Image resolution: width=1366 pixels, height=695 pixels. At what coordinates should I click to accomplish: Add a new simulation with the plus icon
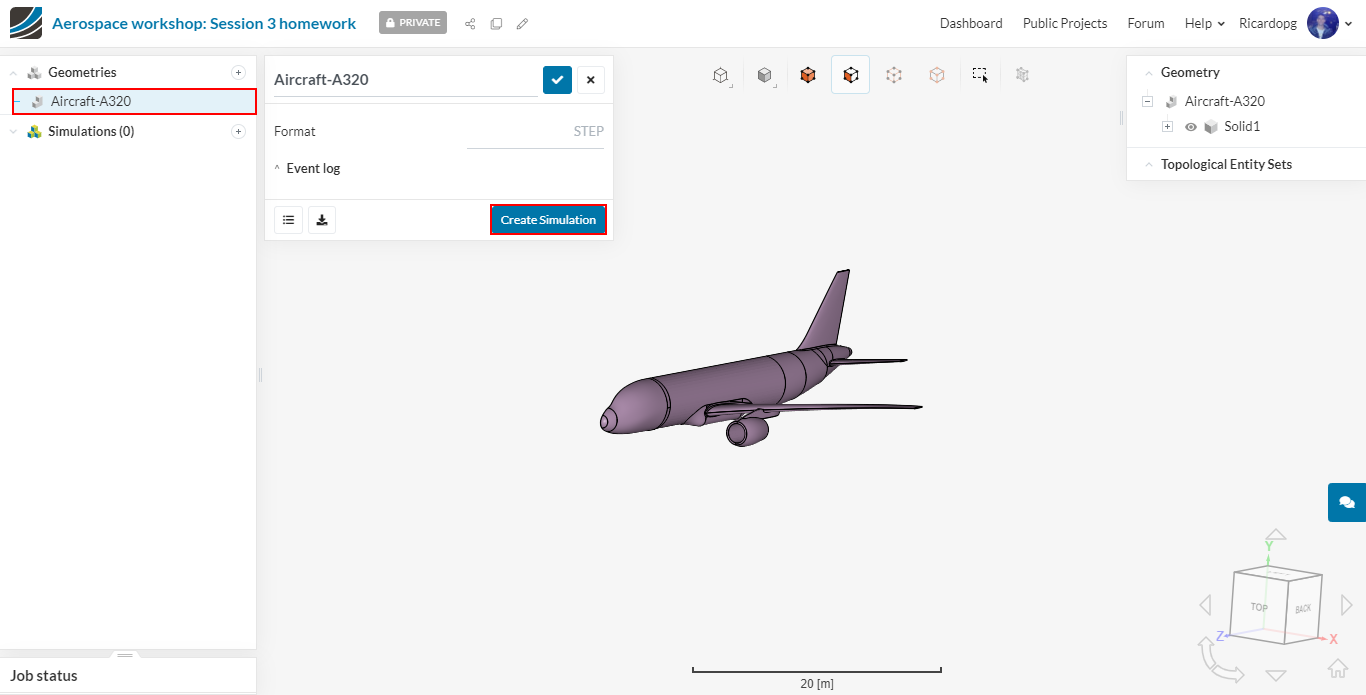pos(238,131)
